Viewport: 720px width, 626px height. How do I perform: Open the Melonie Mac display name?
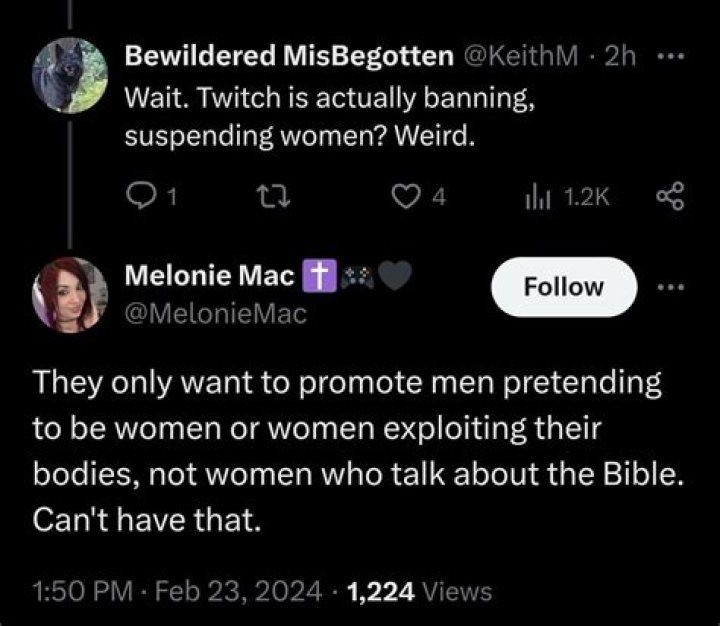(209, 276)
